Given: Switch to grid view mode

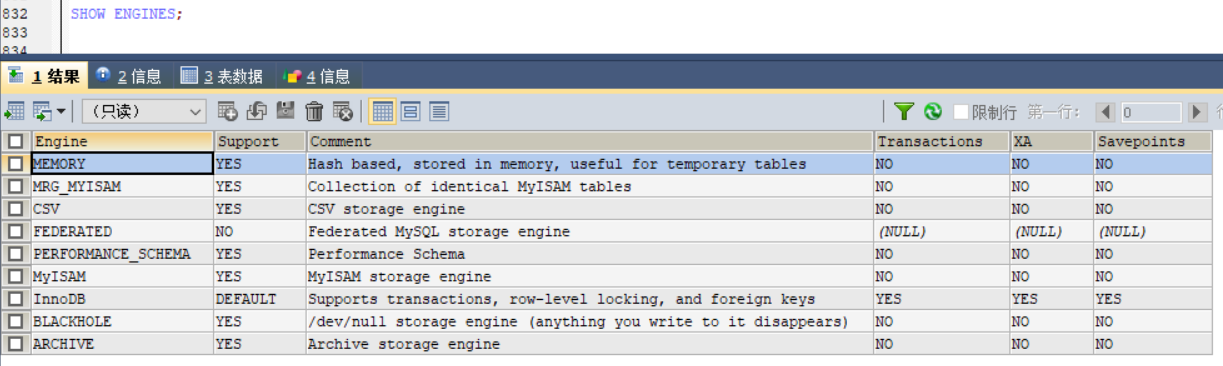Looking at the screenshot, I should (382, 111).
